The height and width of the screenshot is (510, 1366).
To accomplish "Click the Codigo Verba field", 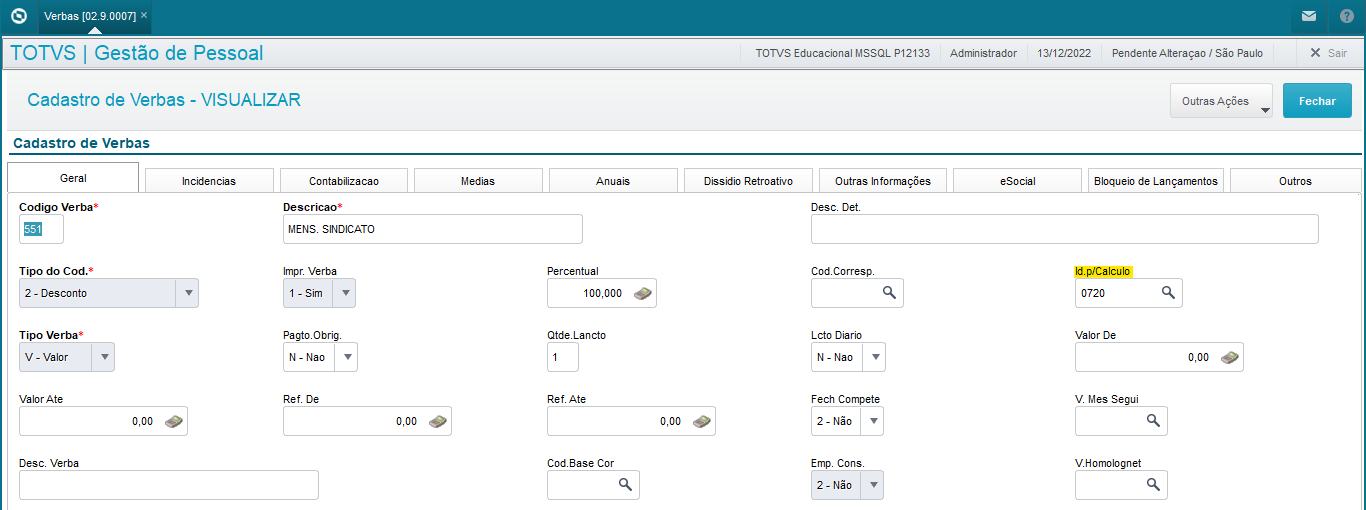I will [41, 229].
